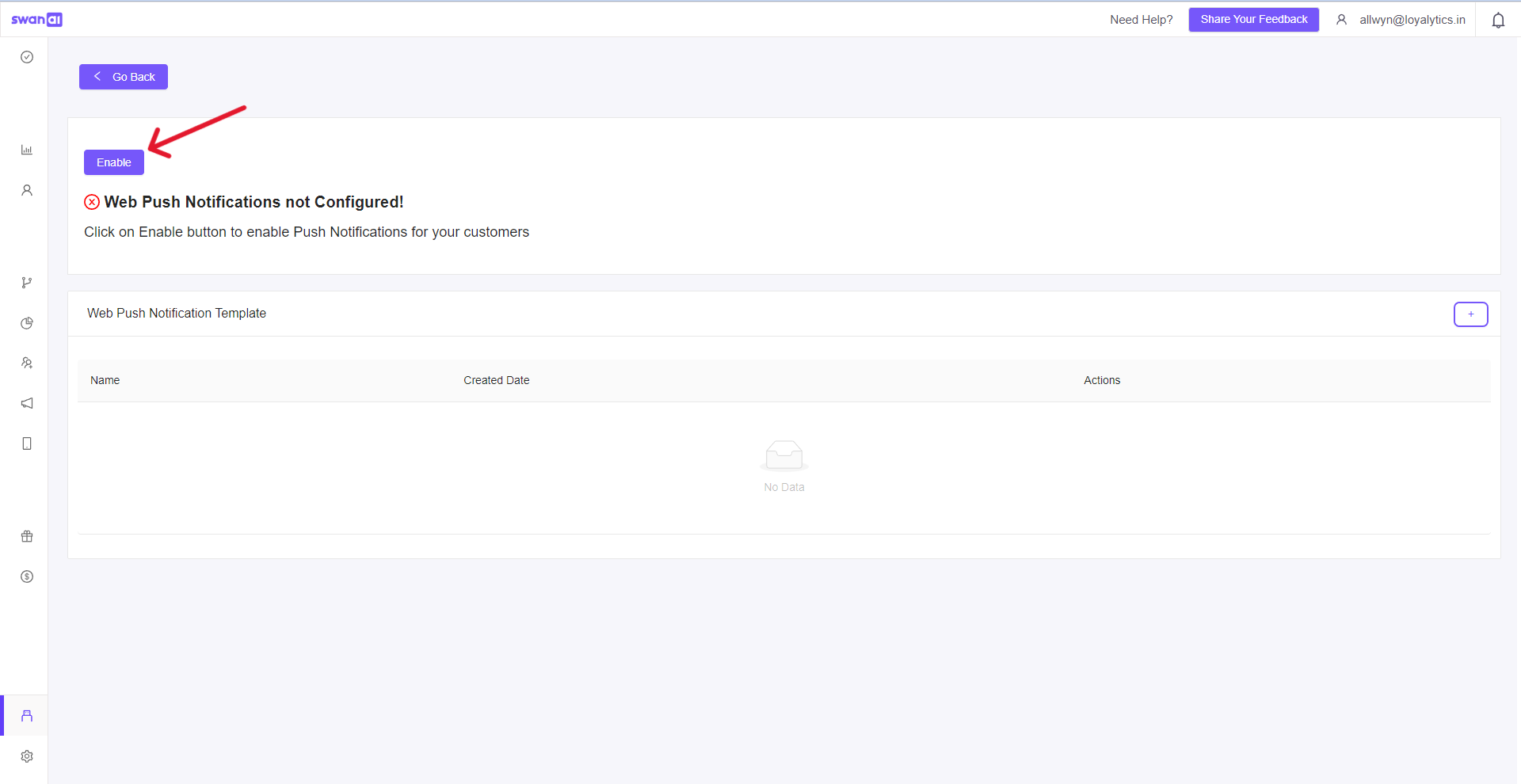Open the bar chart analytics icon
The height and width of the screenshot is (784, 1521).
pyautogui.click(x=26, y=149)
